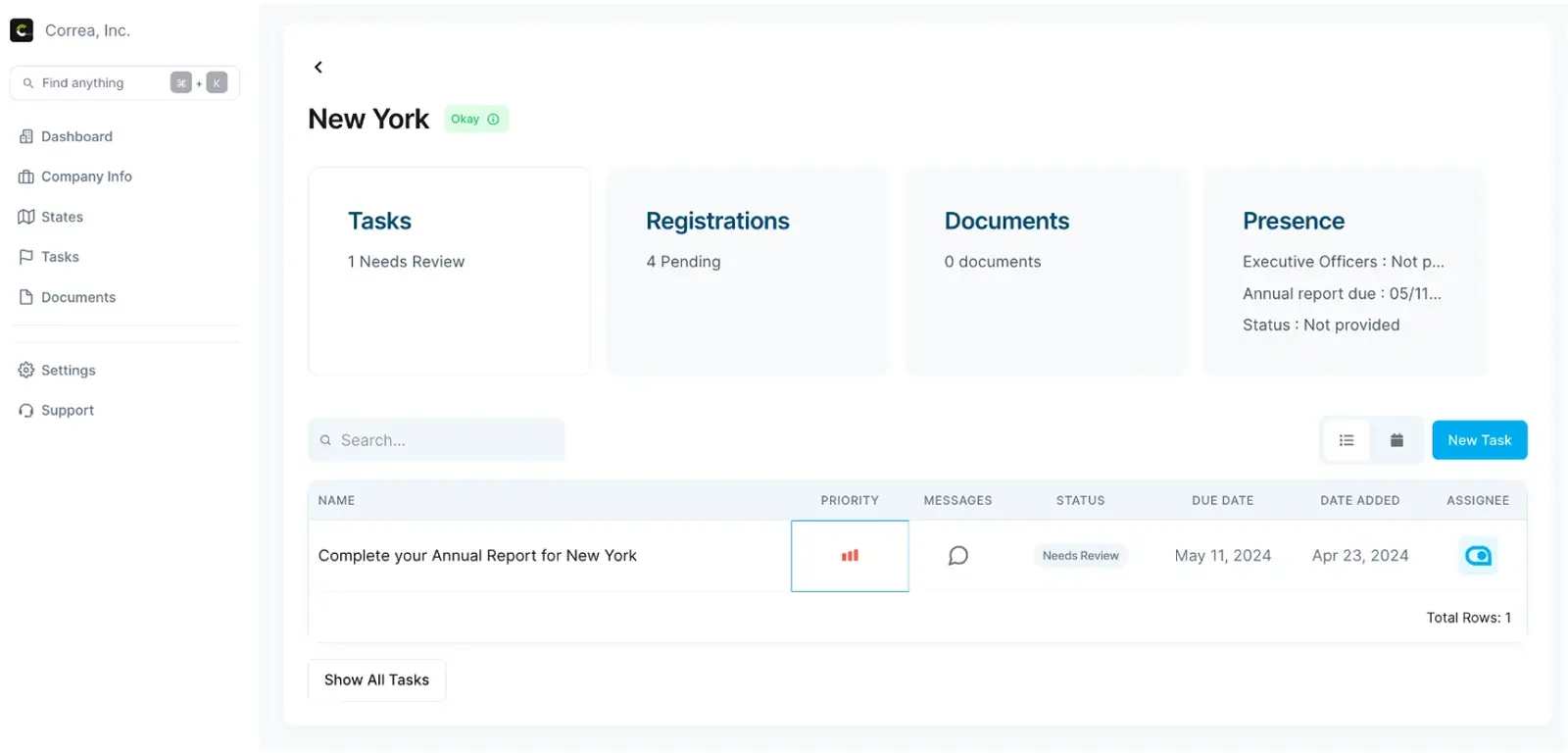Screen dimensions: 1568x753
Task: Click the red priority bars icon
Action: (850, 555)
